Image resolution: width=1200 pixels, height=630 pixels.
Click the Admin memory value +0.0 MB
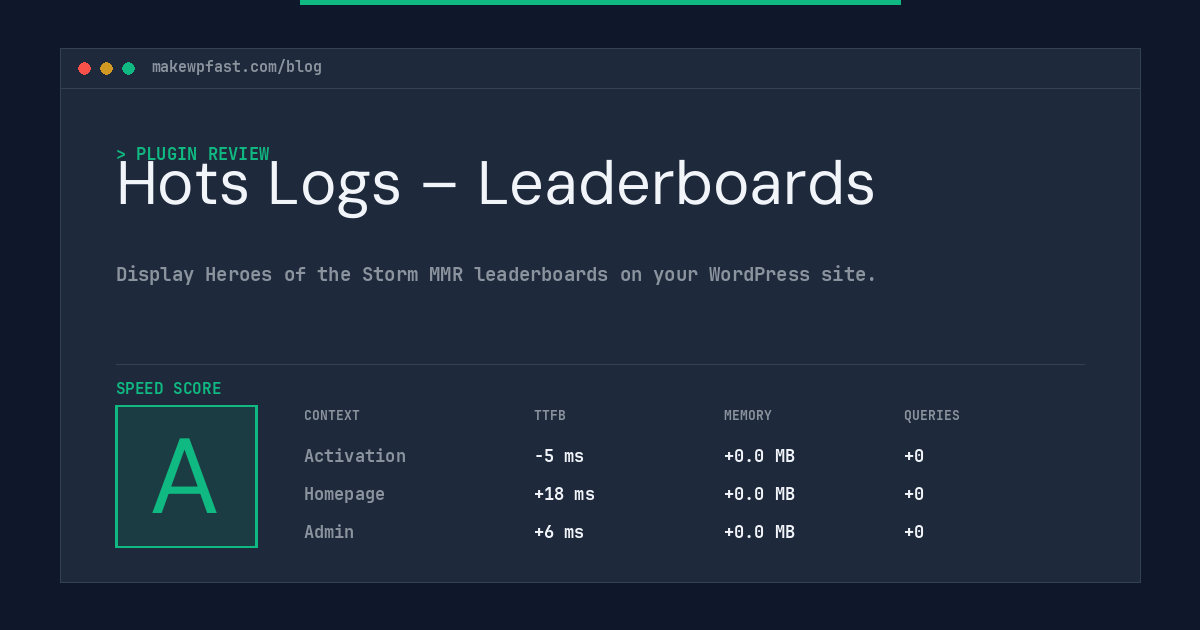tap(759, 532)
